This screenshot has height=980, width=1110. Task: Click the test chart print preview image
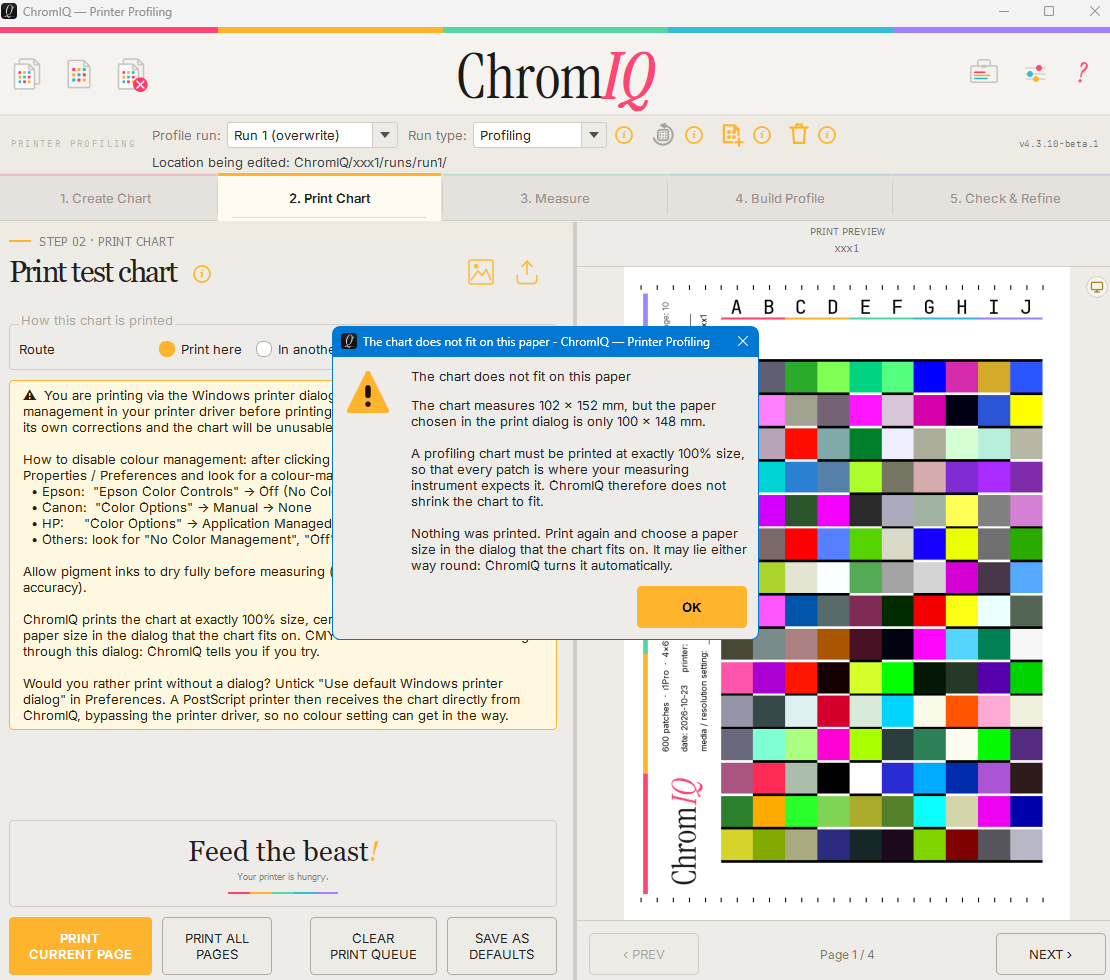point(846,593)
